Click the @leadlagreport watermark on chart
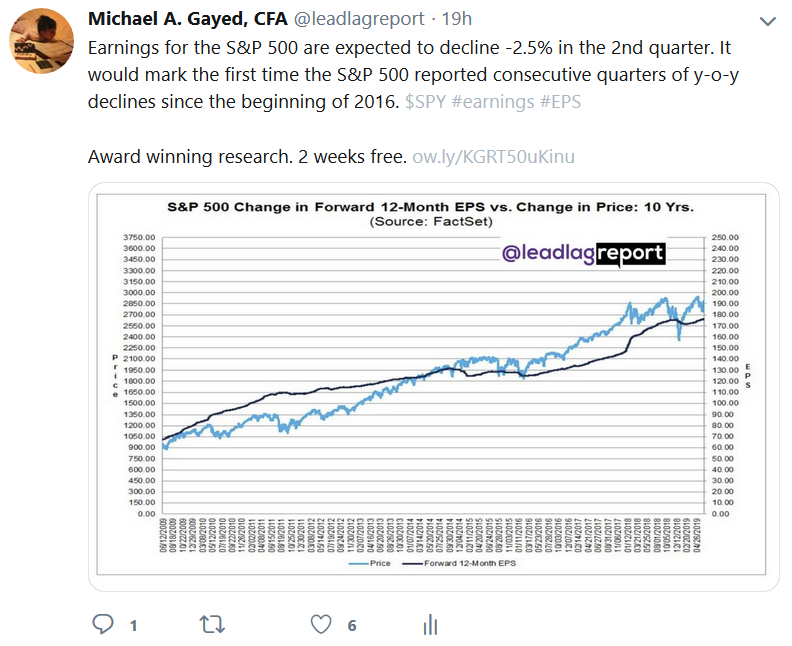Screen dimensions: 792x646 583,254
